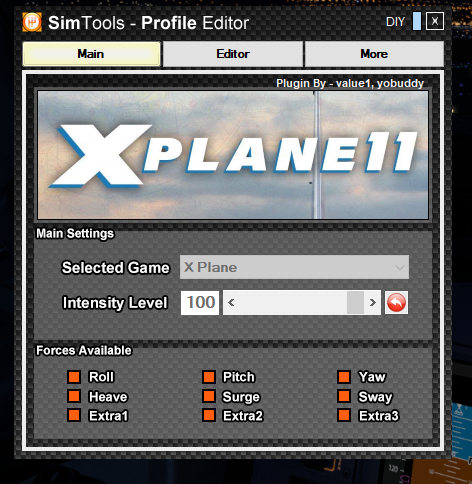Viewport: 472px width, 484px height.
Task: Switch to the Editor tab
Action: [233, 54]
